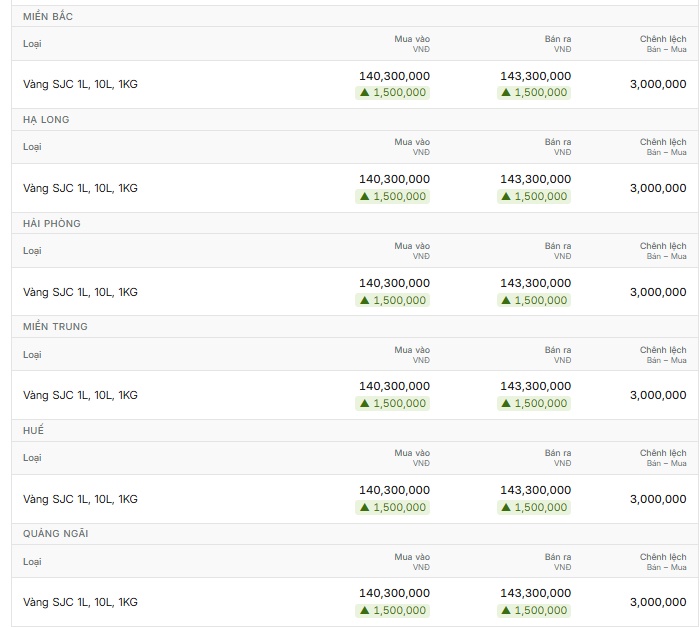Image resolution: width=700 pixels, height=627 pixels.
Task: Click the up arrow icon under Hải Phòng sell price
Action: [506, 300]
